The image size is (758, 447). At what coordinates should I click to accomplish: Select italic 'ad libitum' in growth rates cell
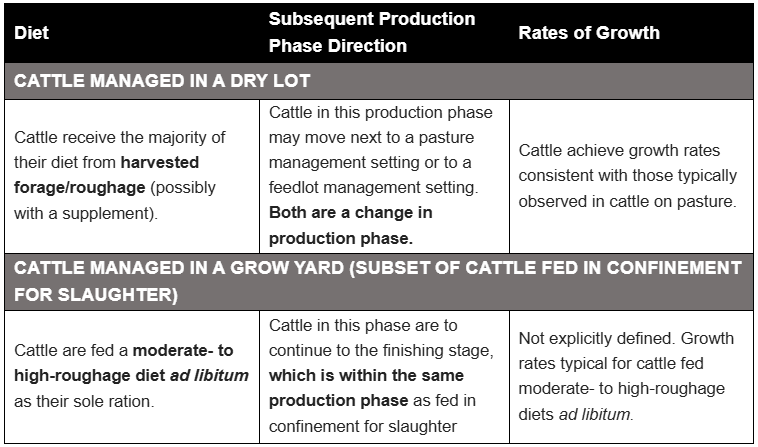(x=595, y=411)
